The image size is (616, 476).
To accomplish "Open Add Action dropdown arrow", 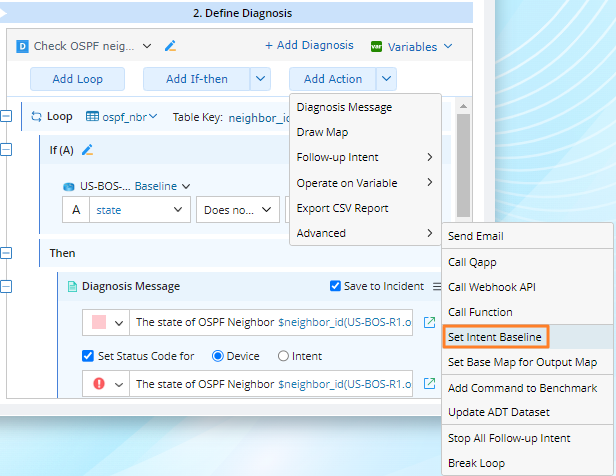I will (x=387, y=79).
